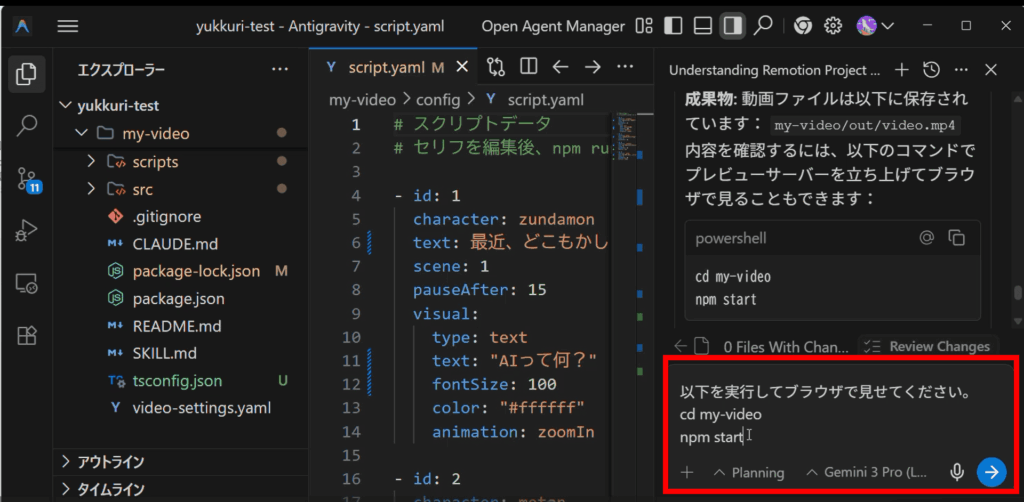
Task: Open README.md in the explorer
Action: click(x=176, y=326)
